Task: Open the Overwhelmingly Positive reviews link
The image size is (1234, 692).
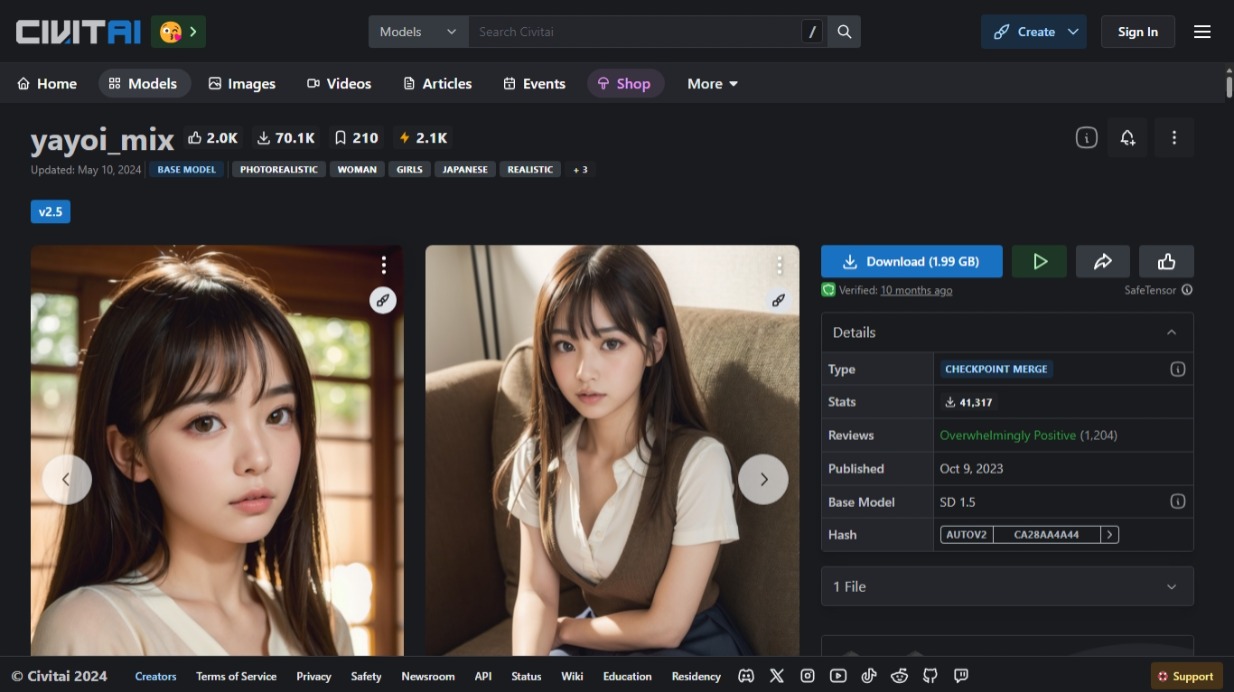Action: [x=1007, y=435]
